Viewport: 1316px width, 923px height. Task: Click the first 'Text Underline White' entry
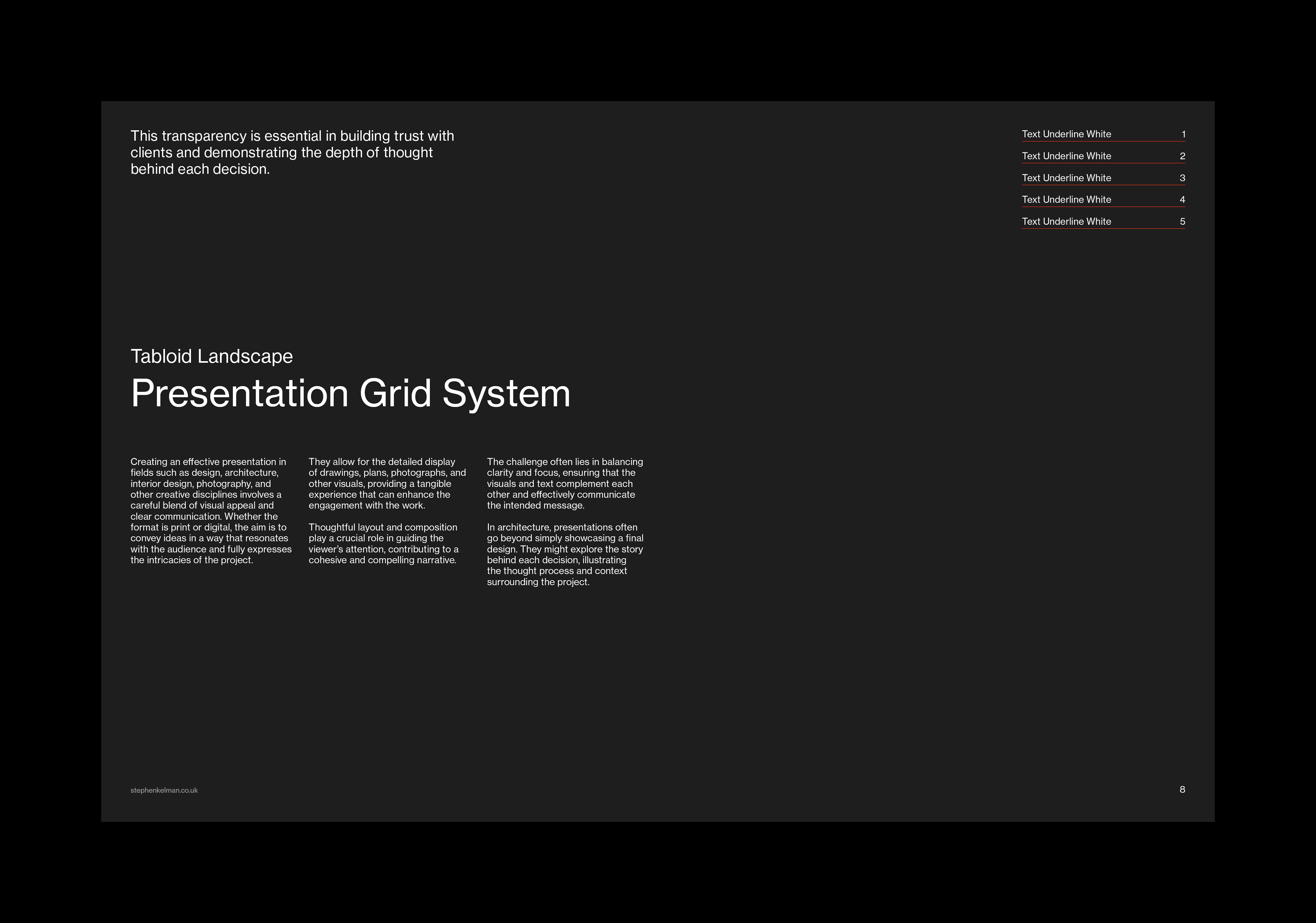pos(1066,134)
